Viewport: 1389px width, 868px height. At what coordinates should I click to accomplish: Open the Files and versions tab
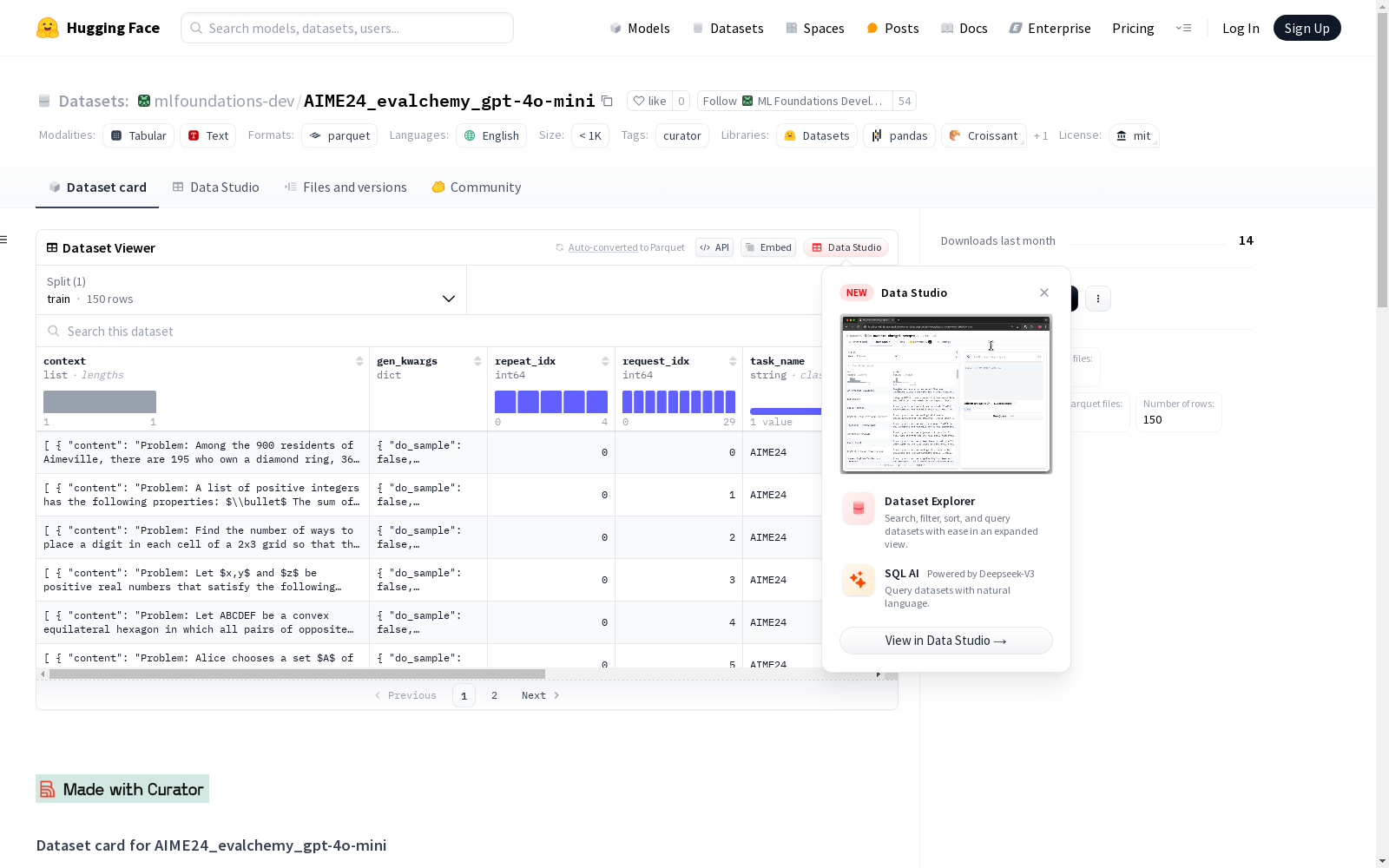click(346, 187)
